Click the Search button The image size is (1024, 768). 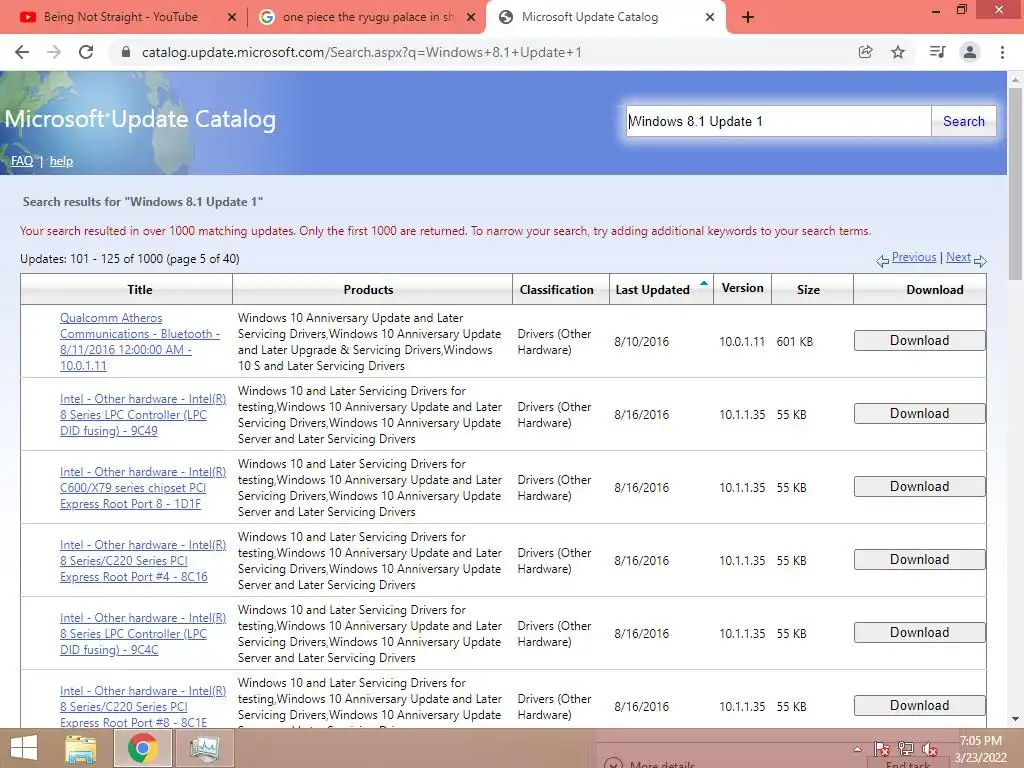click(x=963, y=121)
